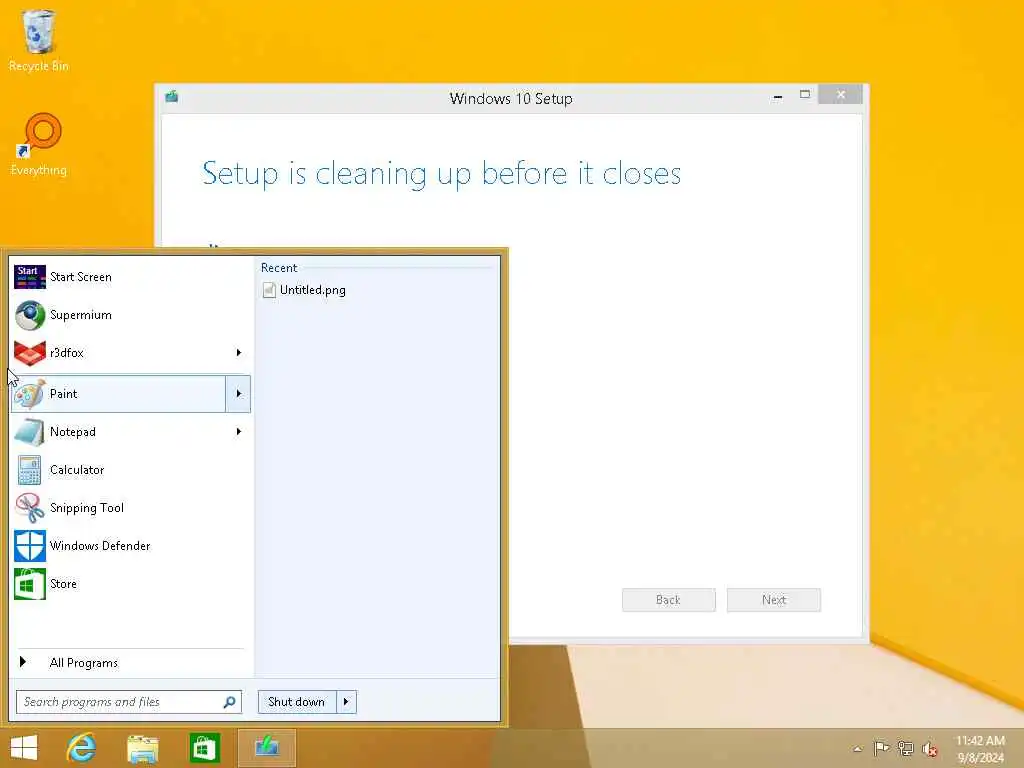Image resolution: width=1024 pixels, height=768 pixels.
Task: Open the Calculator icon
Action: (30, 470)
